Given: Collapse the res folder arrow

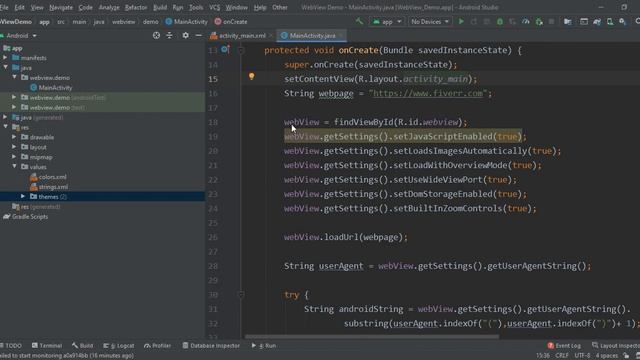Looking at the screenshot, I should (5, 127).
